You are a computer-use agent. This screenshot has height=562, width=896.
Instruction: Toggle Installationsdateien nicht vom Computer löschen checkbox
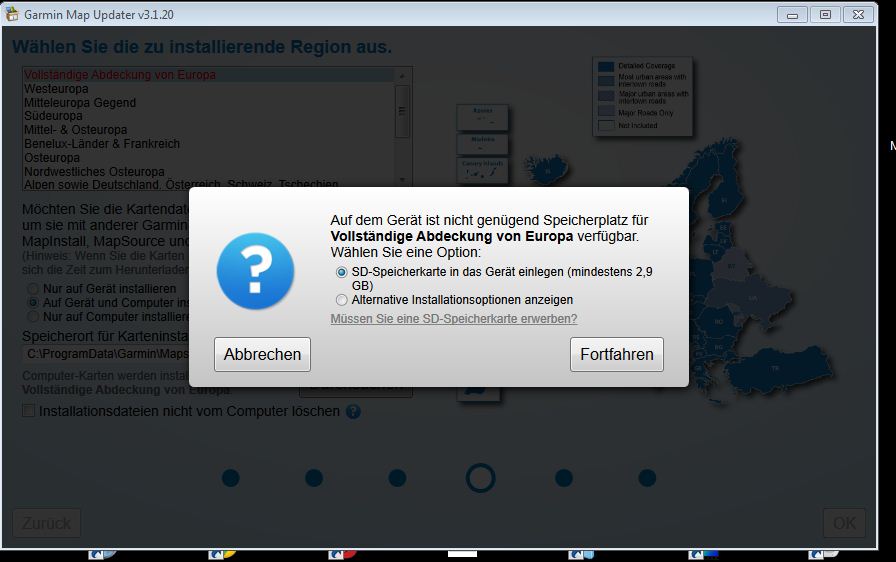click(28, 411)
